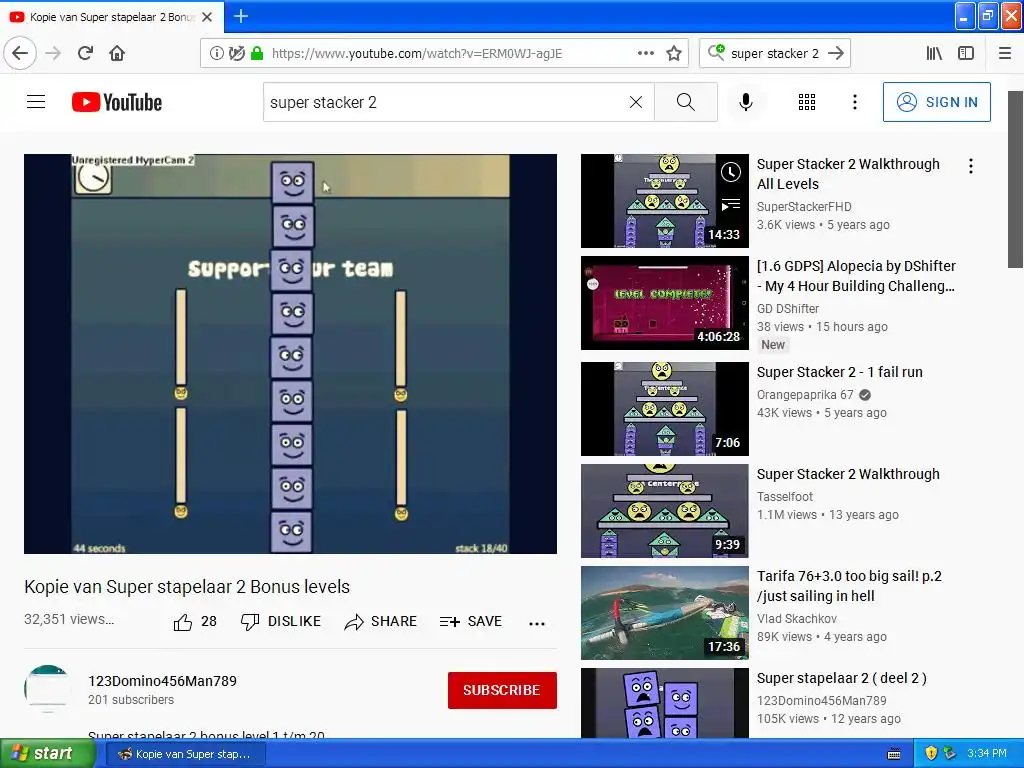Click the page vertical scrollbar thumb
This screenshot has width=1024, height=768.
point(1016,180)
